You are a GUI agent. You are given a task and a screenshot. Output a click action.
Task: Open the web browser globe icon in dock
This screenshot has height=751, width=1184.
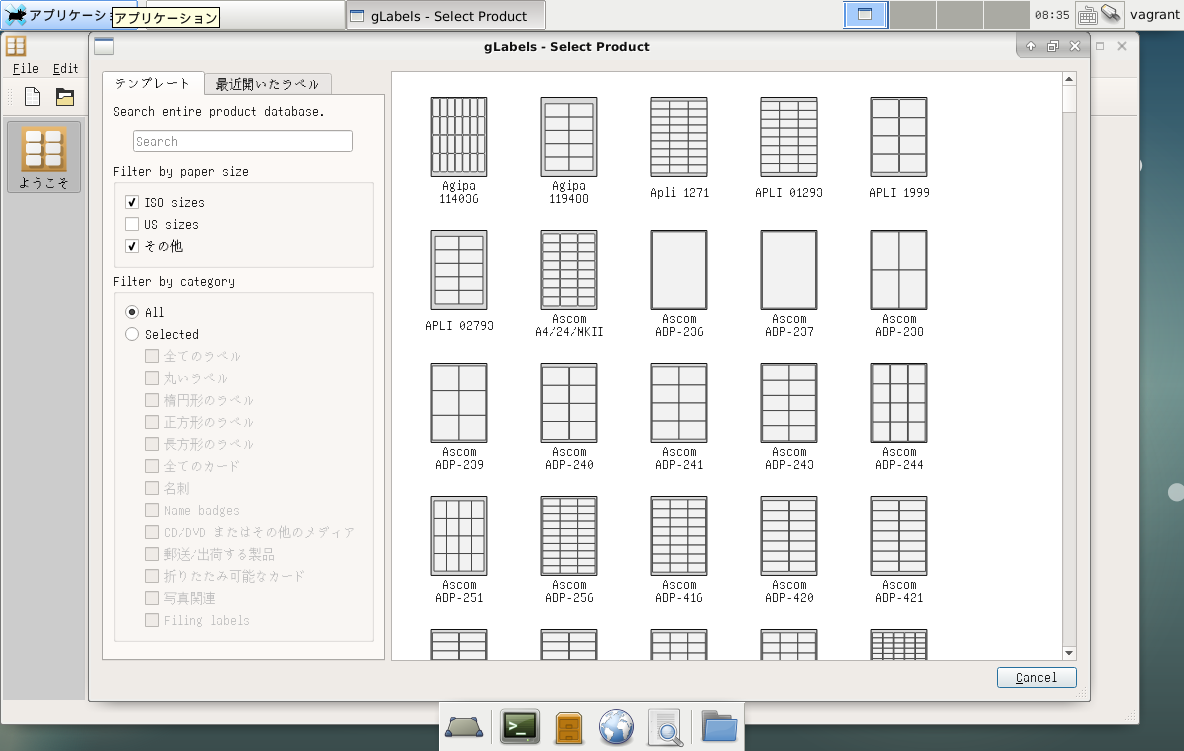click(x=617, y=727)
